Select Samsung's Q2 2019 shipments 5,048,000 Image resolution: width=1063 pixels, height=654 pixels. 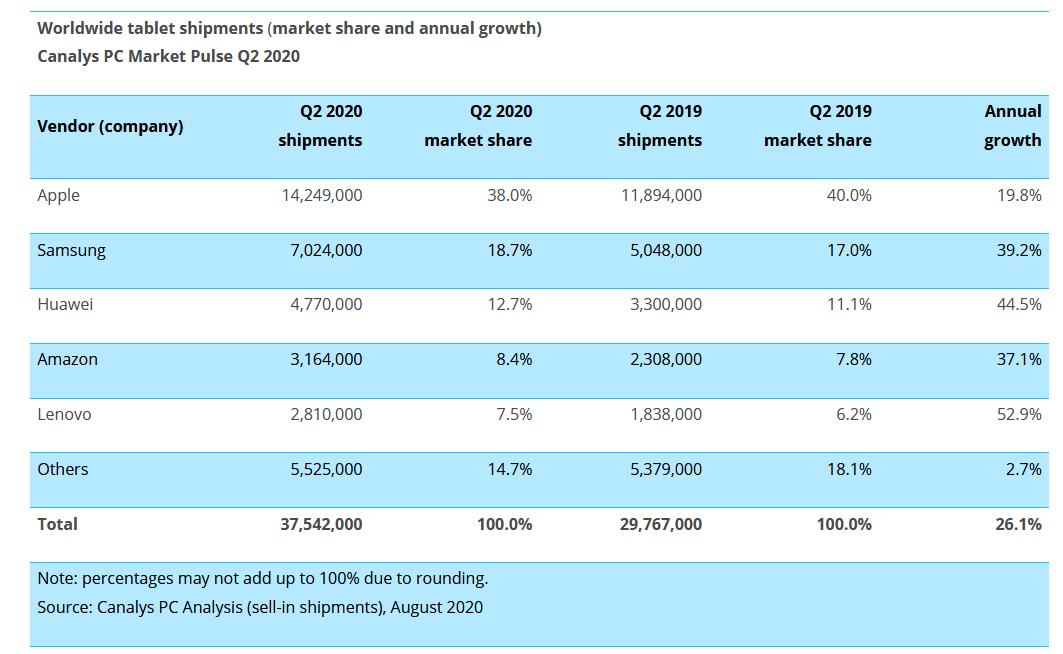(666, 251)
